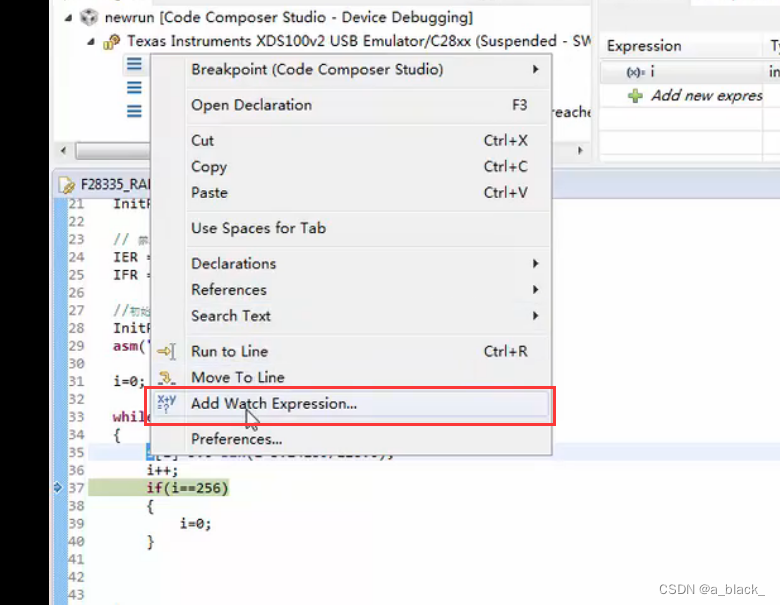Click the current instruction pointer at line 37

(x=58, y=488)
